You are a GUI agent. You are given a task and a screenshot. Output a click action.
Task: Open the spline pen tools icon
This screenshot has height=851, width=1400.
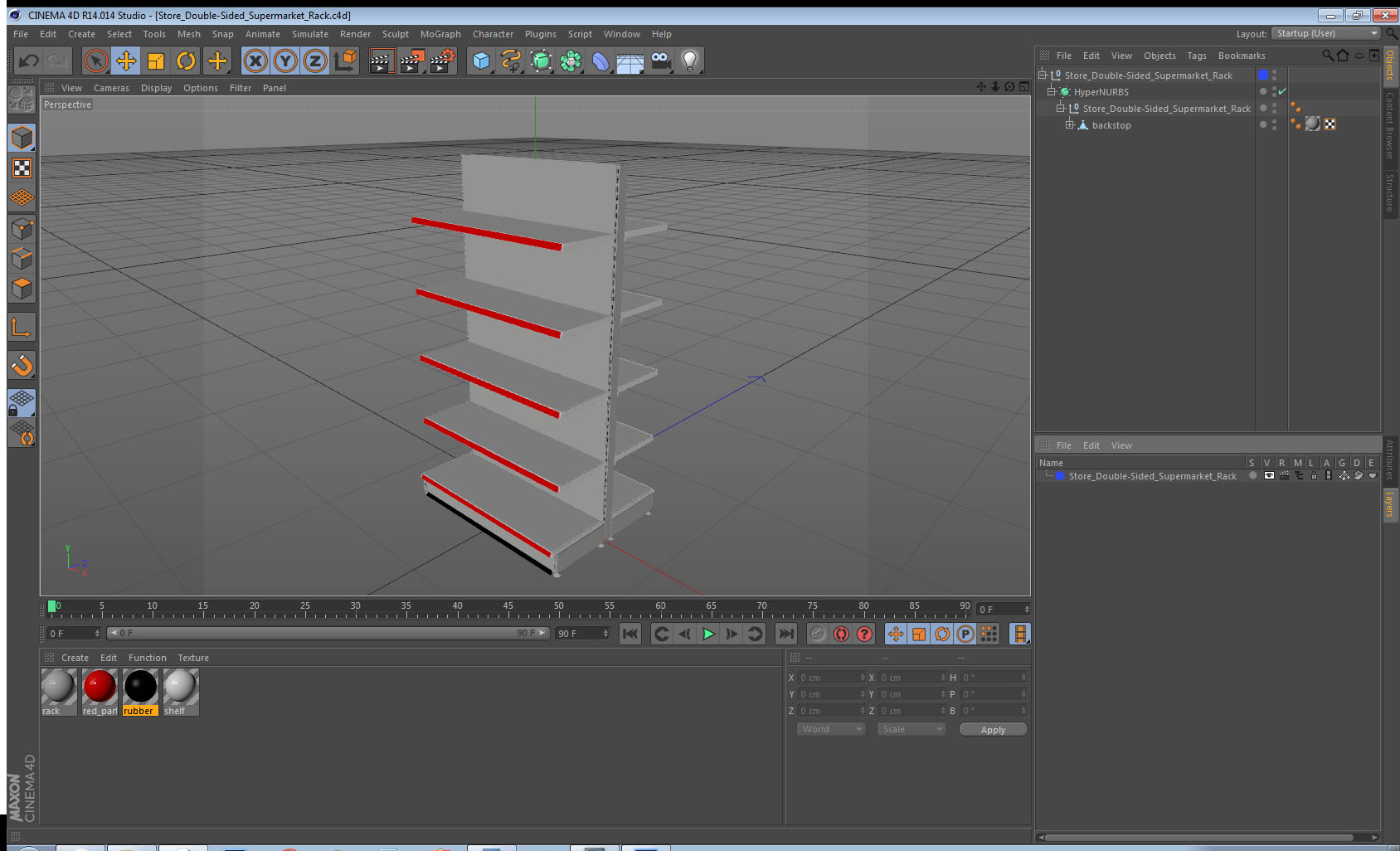coord(512,61)
